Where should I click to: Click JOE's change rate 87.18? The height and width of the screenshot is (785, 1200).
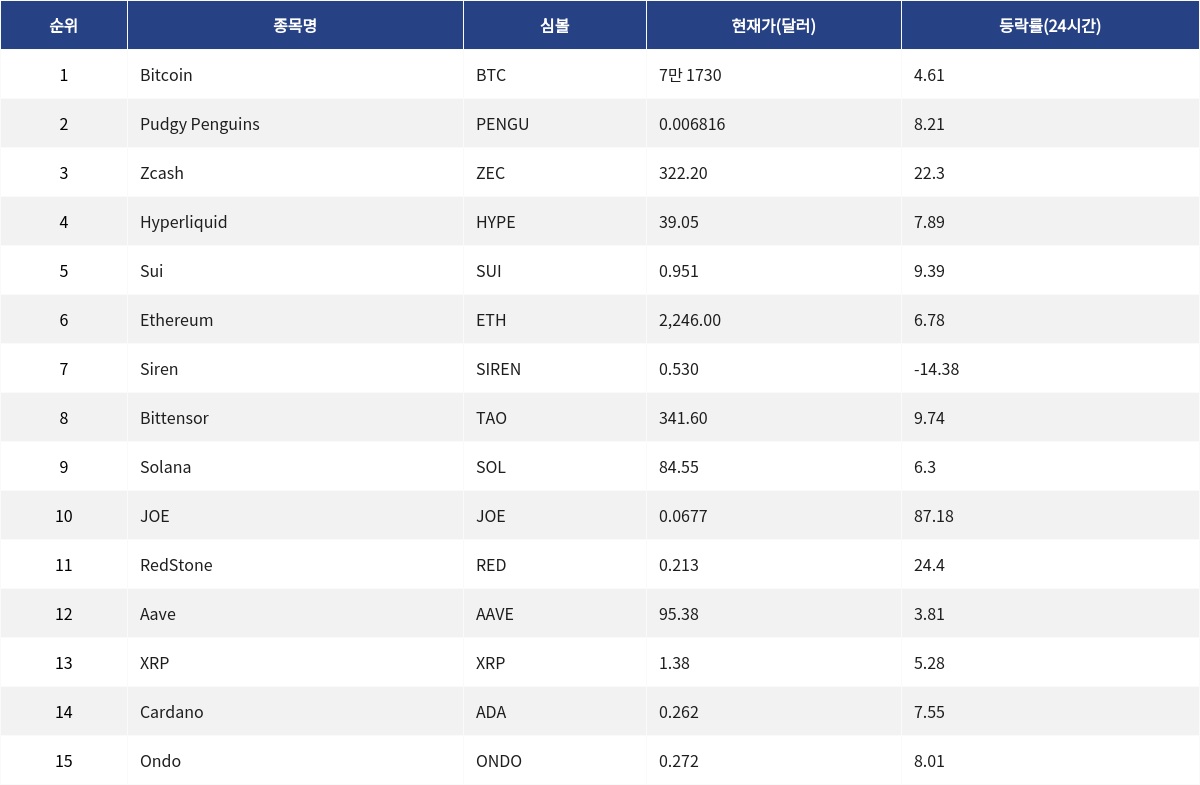point(934,516)
